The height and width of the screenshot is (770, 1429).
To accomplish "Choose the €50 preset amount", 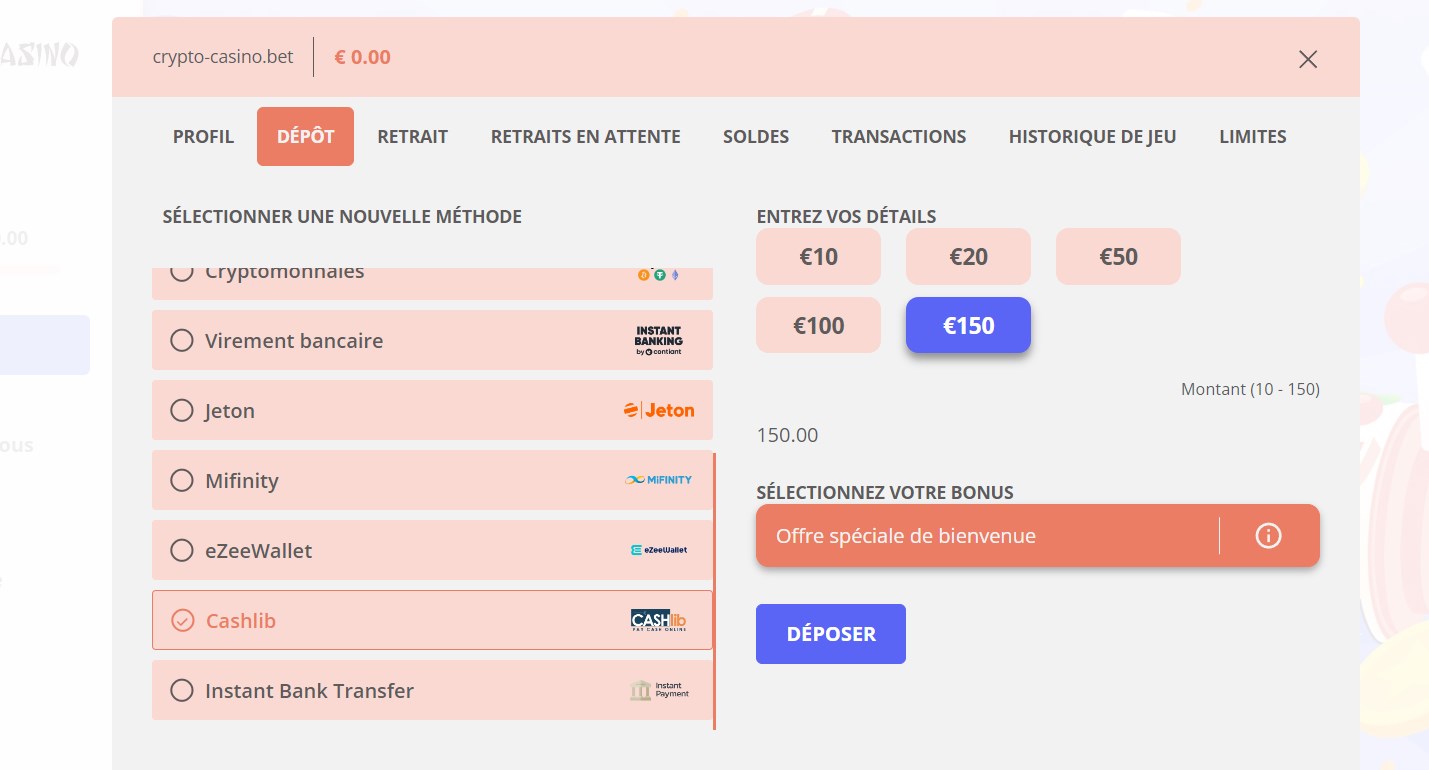I will 1118,257.
